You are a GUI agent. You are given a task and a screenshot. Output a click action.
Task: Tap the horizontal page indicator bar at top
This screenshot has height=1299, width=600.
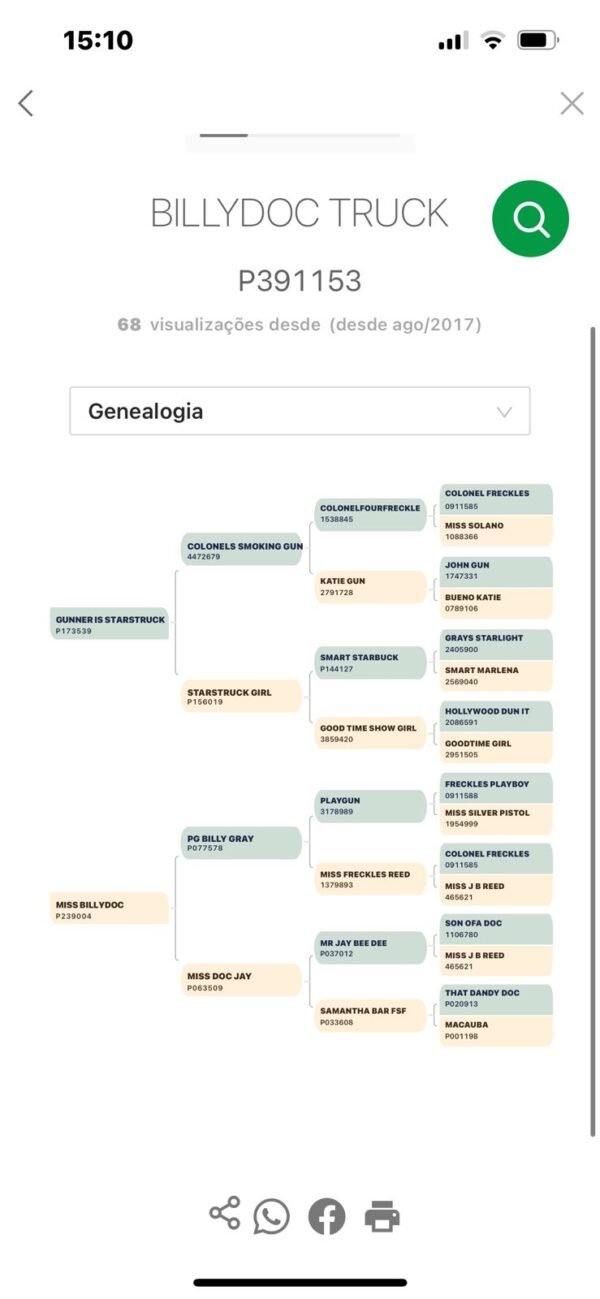(300, 135)
